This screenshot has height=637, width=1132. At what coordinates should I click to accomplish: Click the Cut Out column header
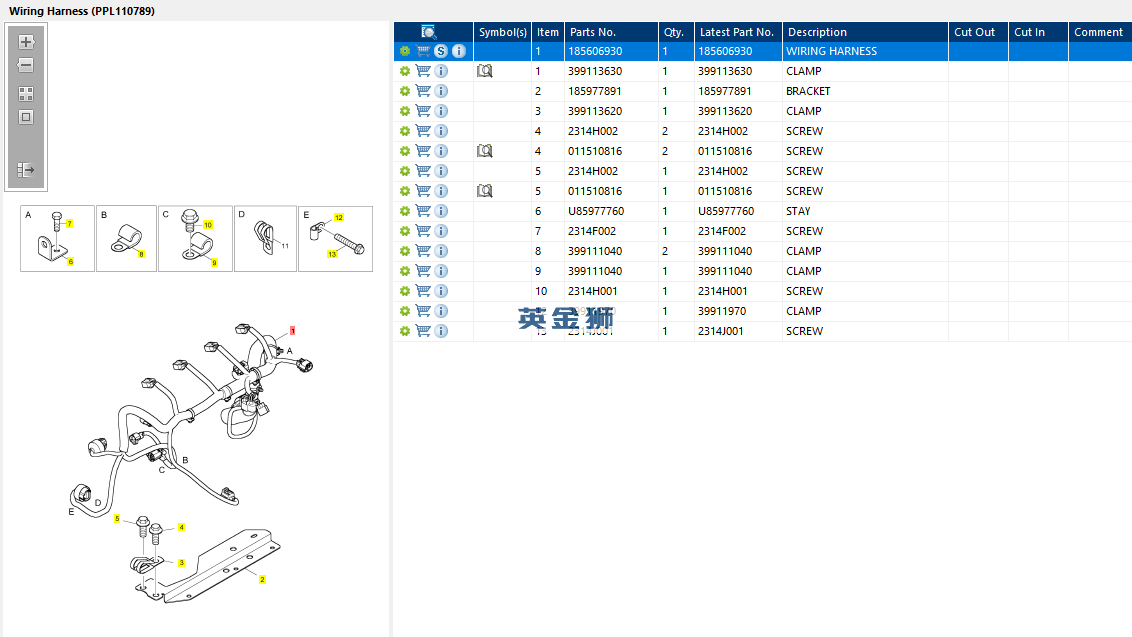[978, 32]
